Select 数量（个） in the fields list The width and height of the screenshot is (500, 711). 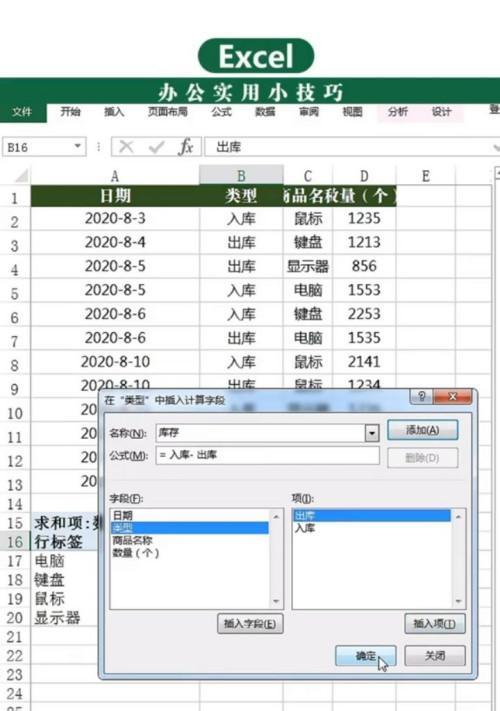[x=189, y=553]
